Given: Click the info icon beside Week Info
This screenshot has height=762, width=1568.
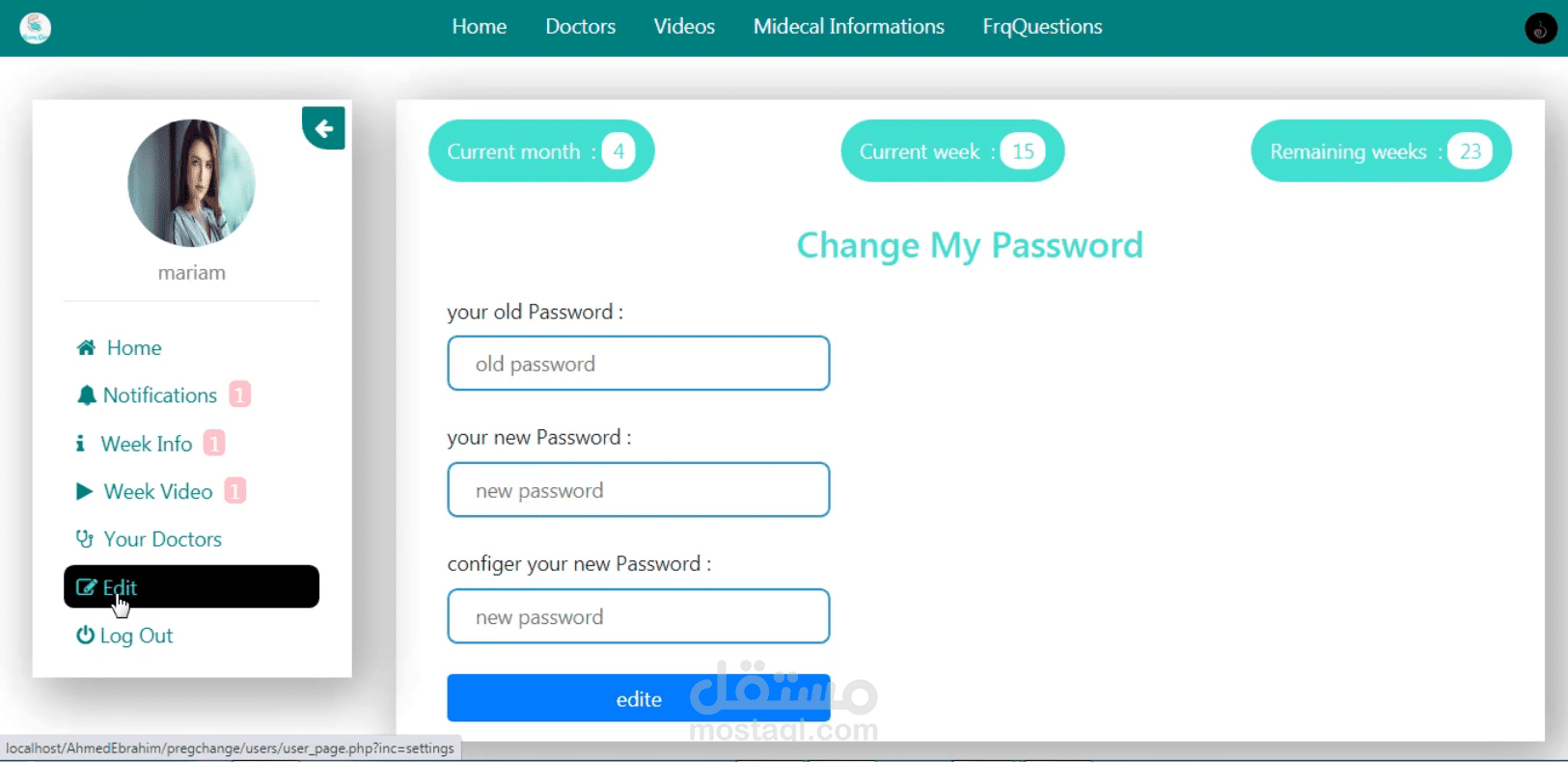Looking at the screenshot, I should click(x=80, y=443).
